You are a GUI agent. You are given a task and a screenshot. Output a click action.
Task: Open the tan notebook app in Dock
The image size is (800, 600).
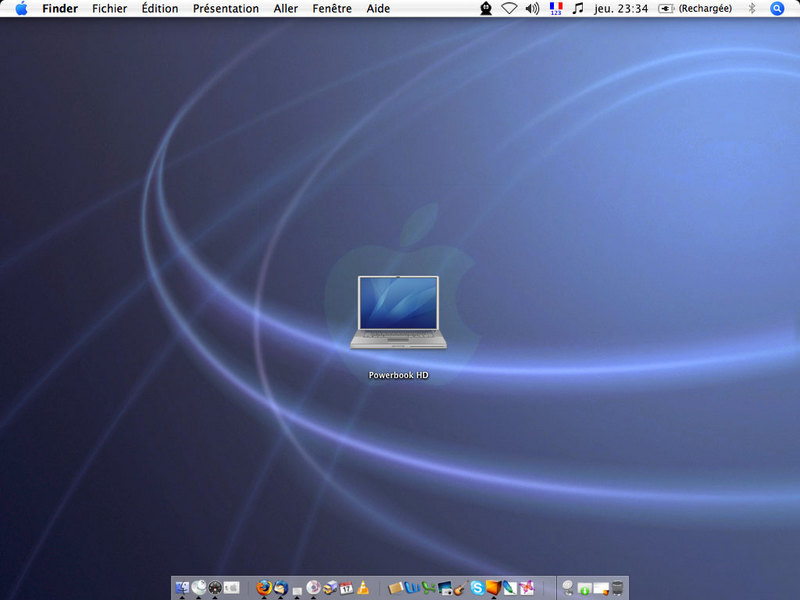coord(395,588)
